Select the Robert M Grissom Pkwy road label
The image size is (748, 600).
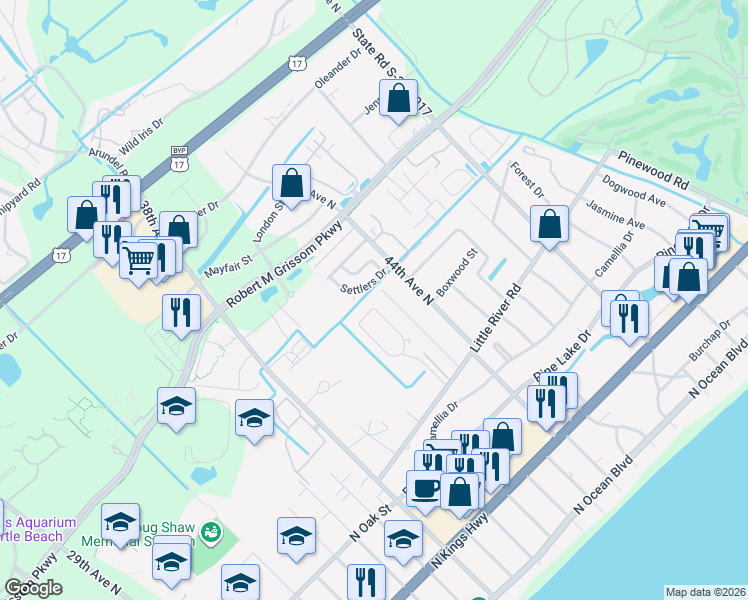click(x=284, y=264)
